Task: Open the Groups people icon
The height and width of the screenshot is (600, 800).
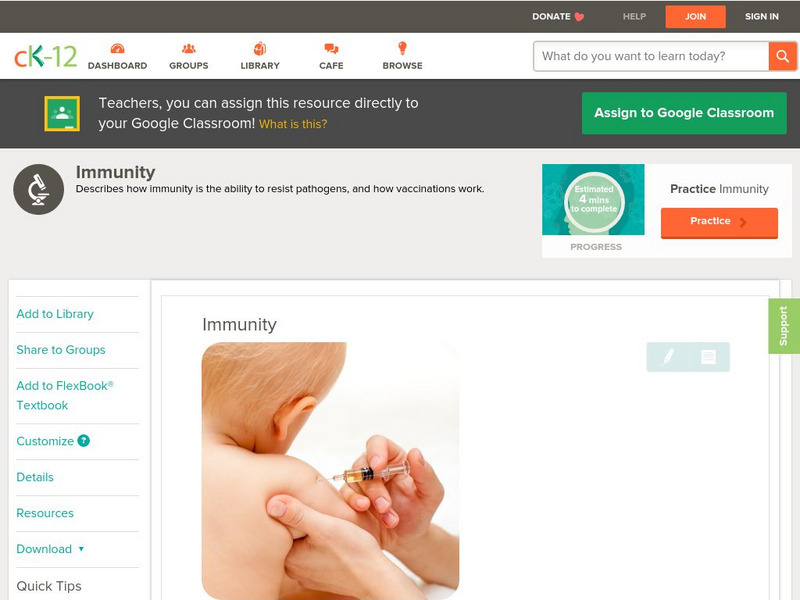Action: pyautogui.click(x=189, y=48)
